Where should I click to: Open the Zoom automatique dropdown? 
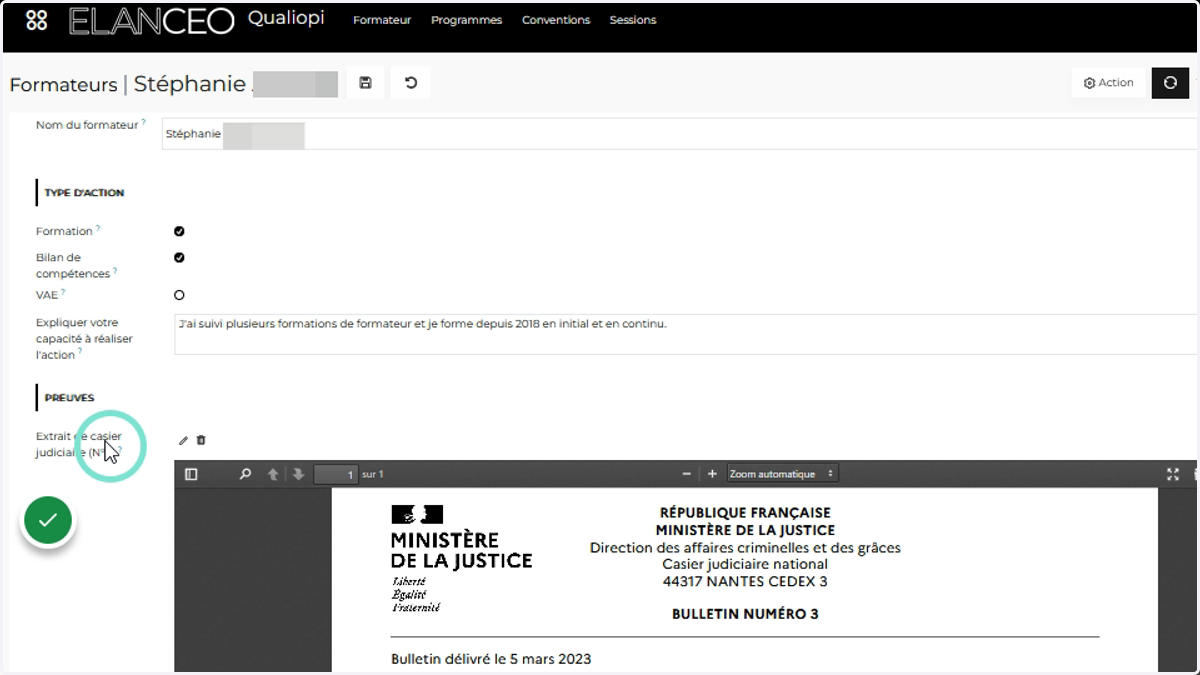[782, 474]
